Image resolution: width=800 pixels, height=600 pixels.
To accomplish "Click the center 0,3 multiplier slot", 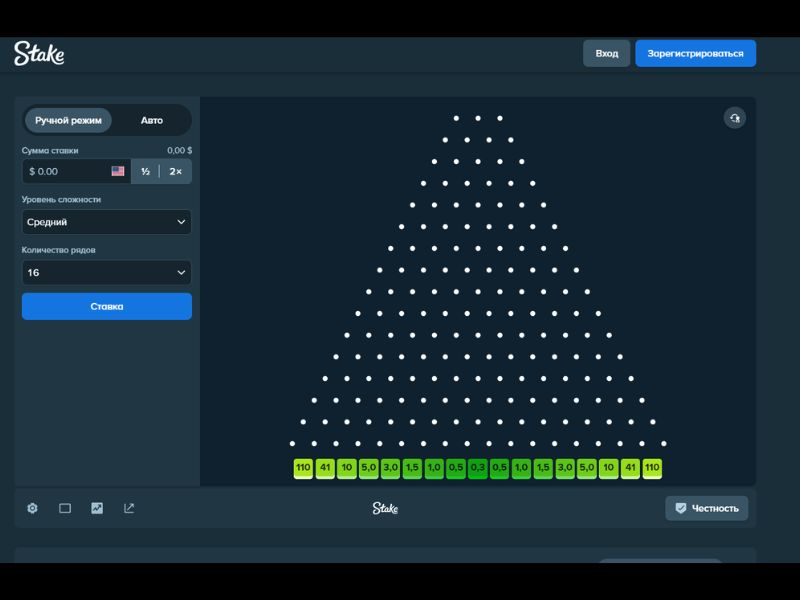I will tap(478, 468).
